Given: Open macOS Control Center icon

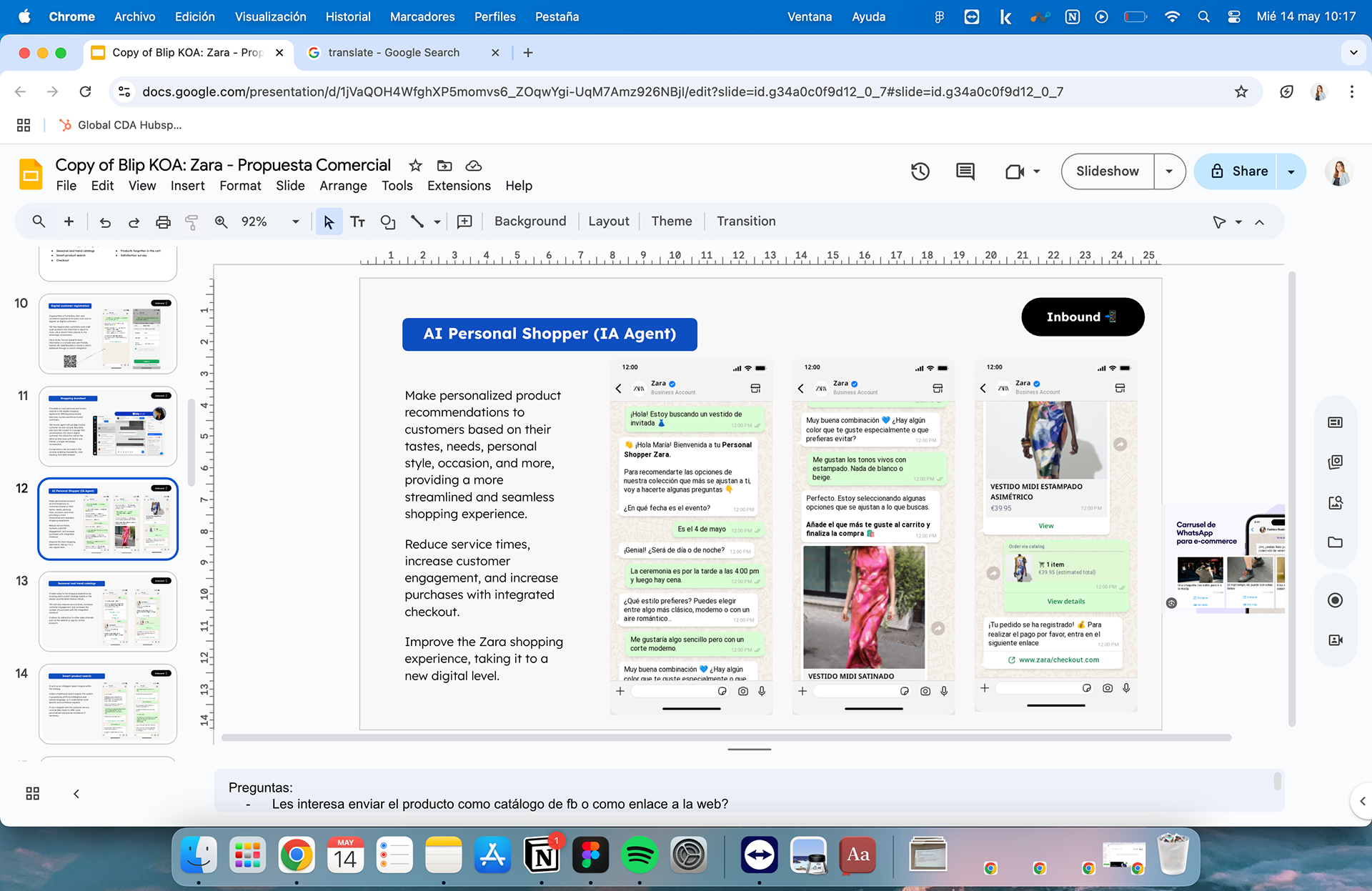Looking at the screenshot, I should pos(1234,16).
